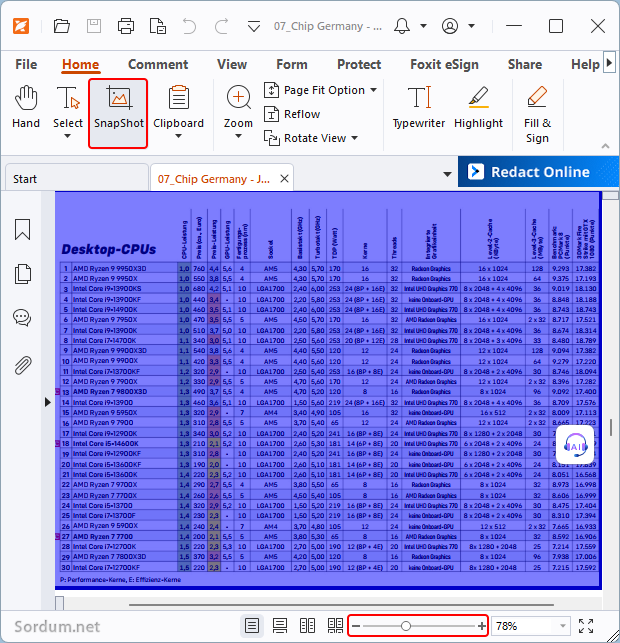Click the Redact Online button

(x=529, y=172)
